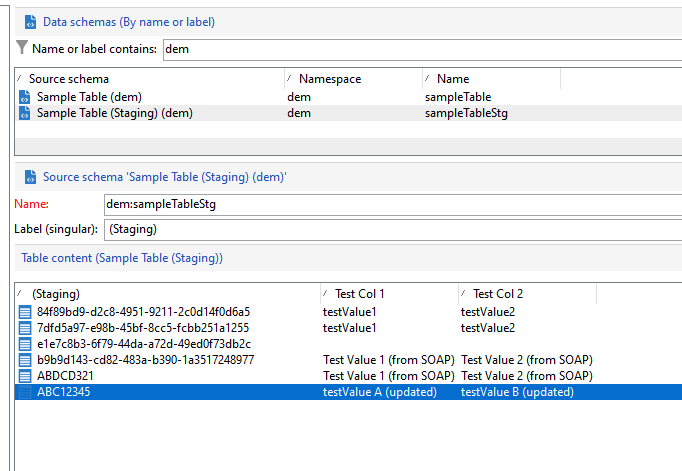Click the Sample Table (Staging) schema icon

coord(25,113)
